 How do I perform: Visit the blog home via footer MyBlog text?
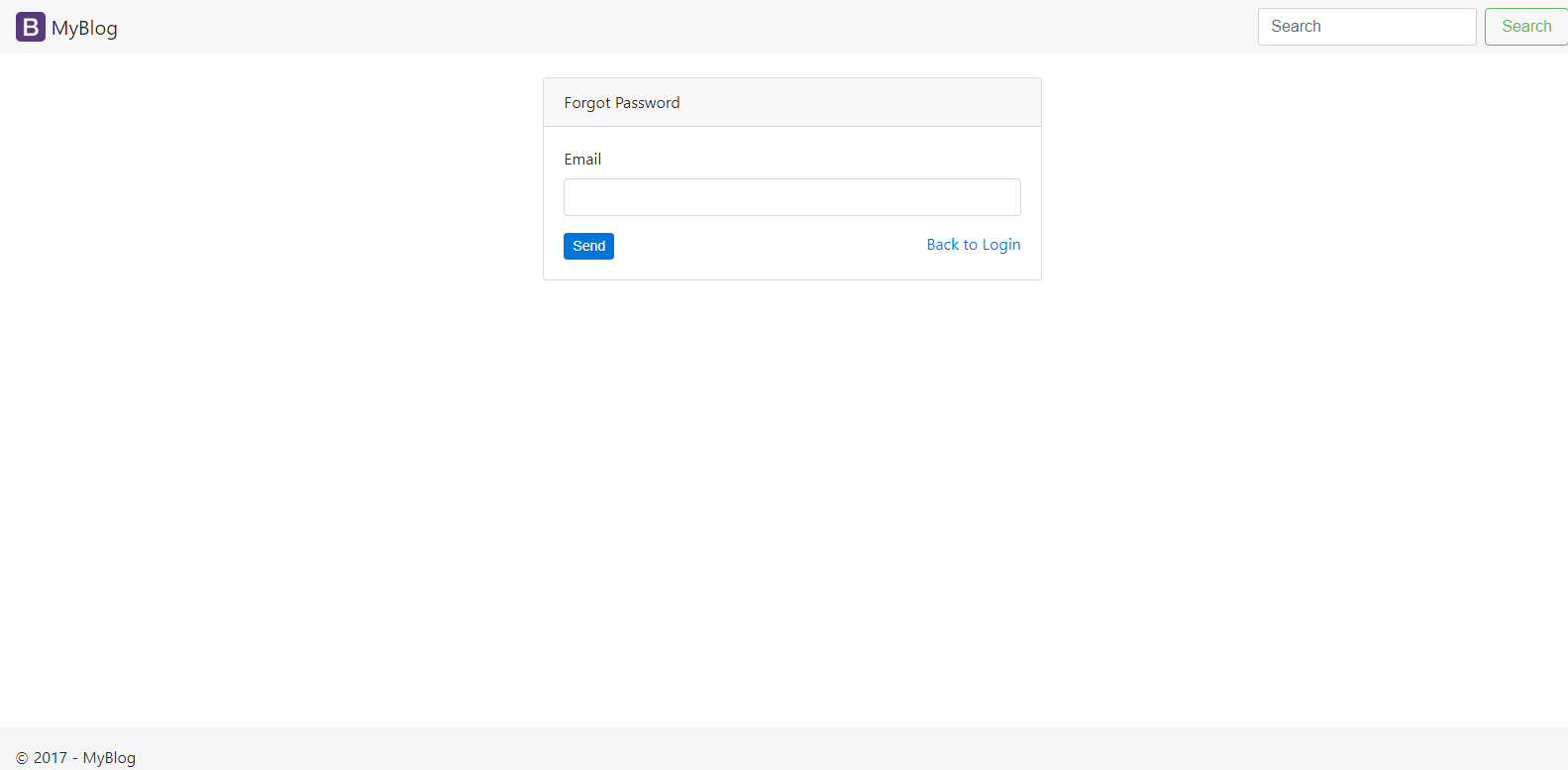pyautogui.click(x=109, y=757)
